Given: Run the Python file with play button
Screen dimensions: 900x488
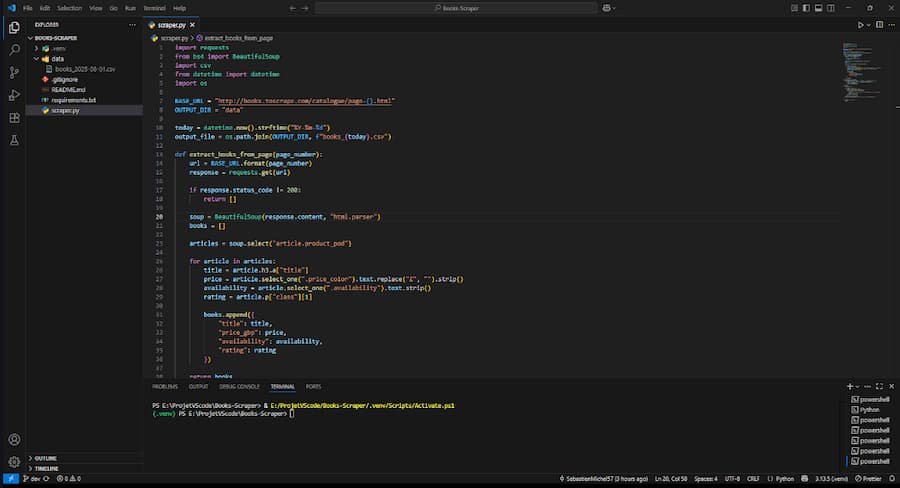Looking at the screenshot, I should 861,24.
